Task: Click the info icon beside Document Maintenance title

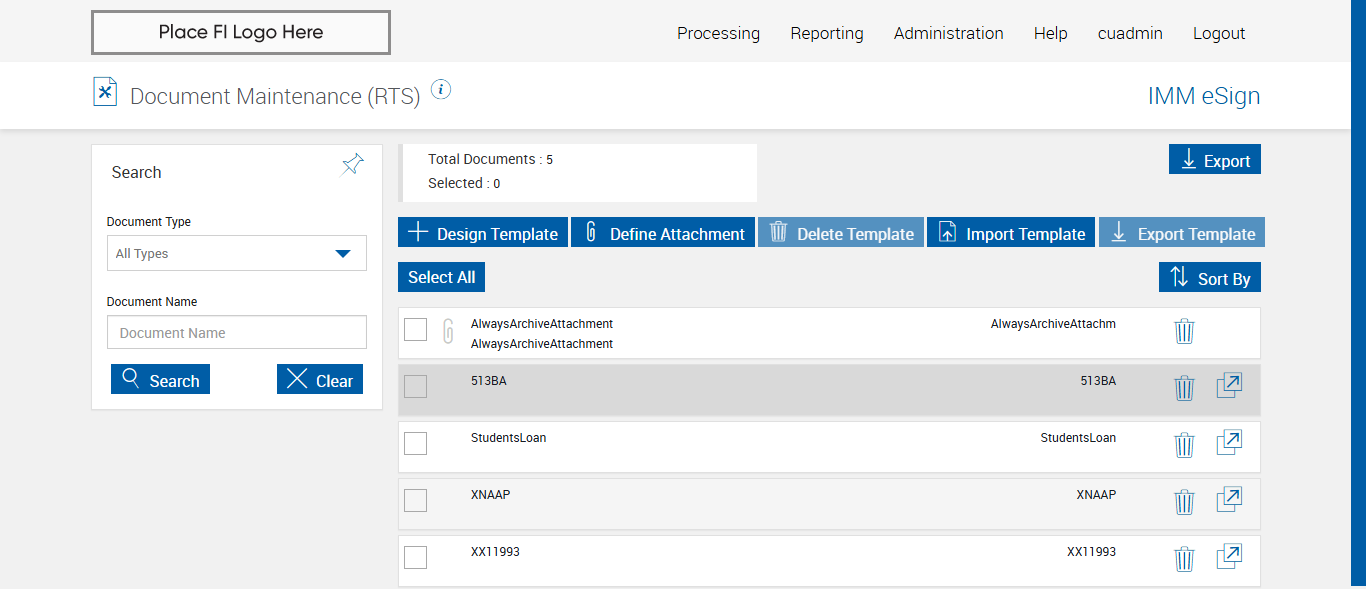Action: pos(441,90)
